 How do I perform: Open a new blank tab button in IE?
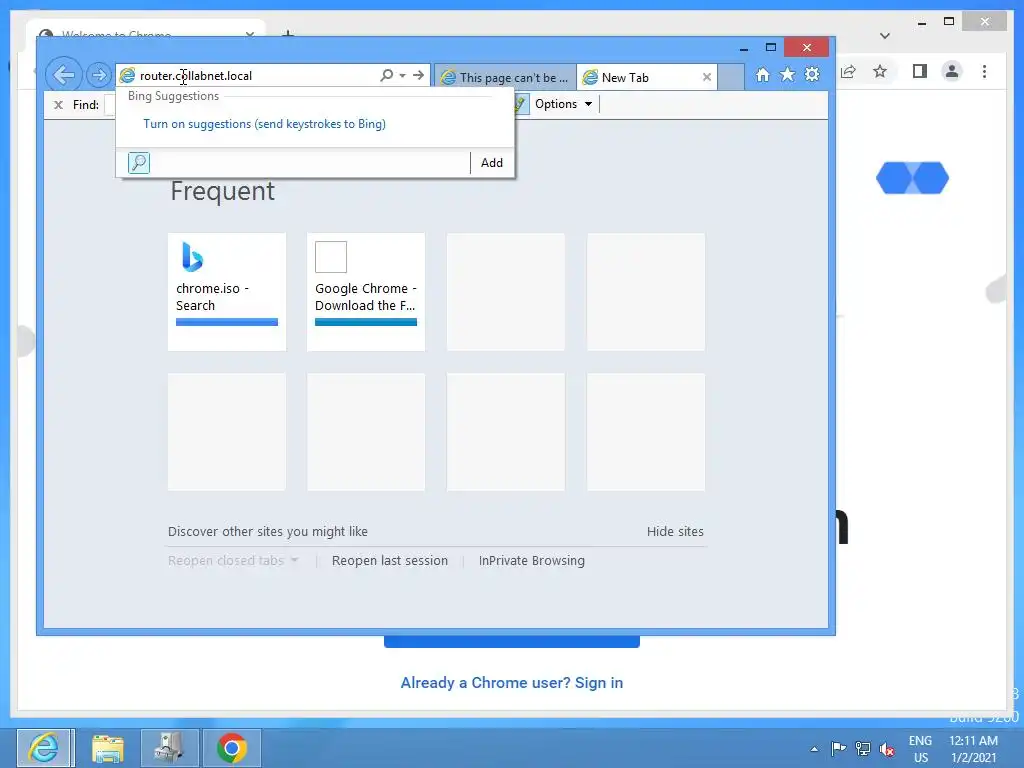point(731,78)
